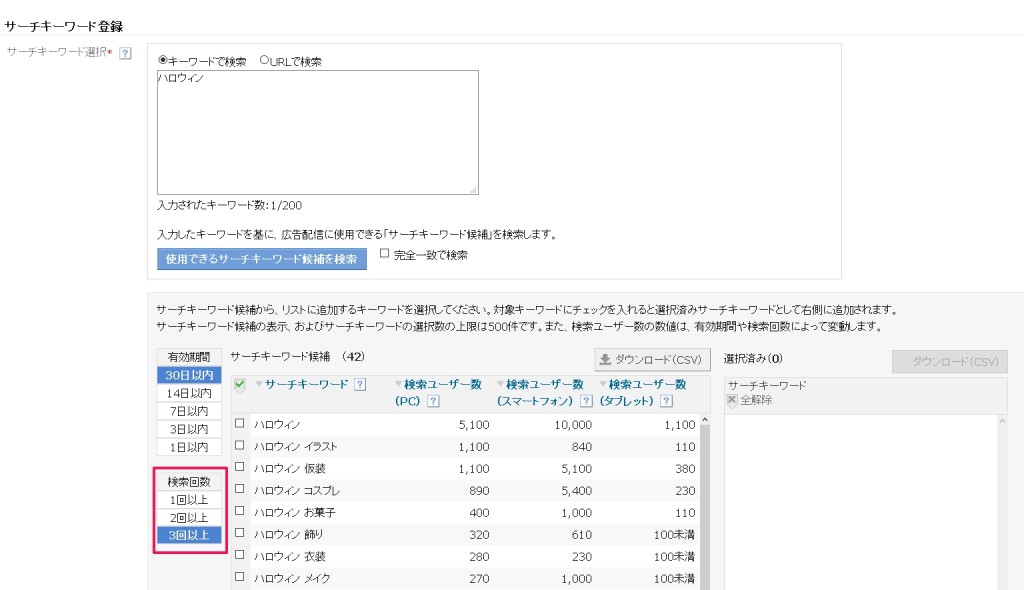The height and width of the screenshot is (590, 1024).
Task: Click サーチキーワード候補 (42) heading
Action: pyautogui.click(x=297, y=356)
